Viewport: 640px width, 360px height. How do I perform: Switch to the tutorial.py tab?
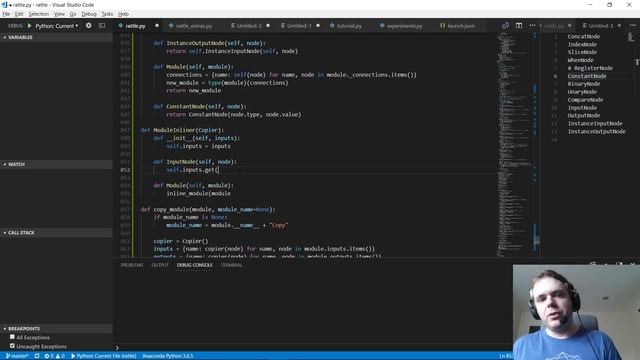tap(349, 26)
